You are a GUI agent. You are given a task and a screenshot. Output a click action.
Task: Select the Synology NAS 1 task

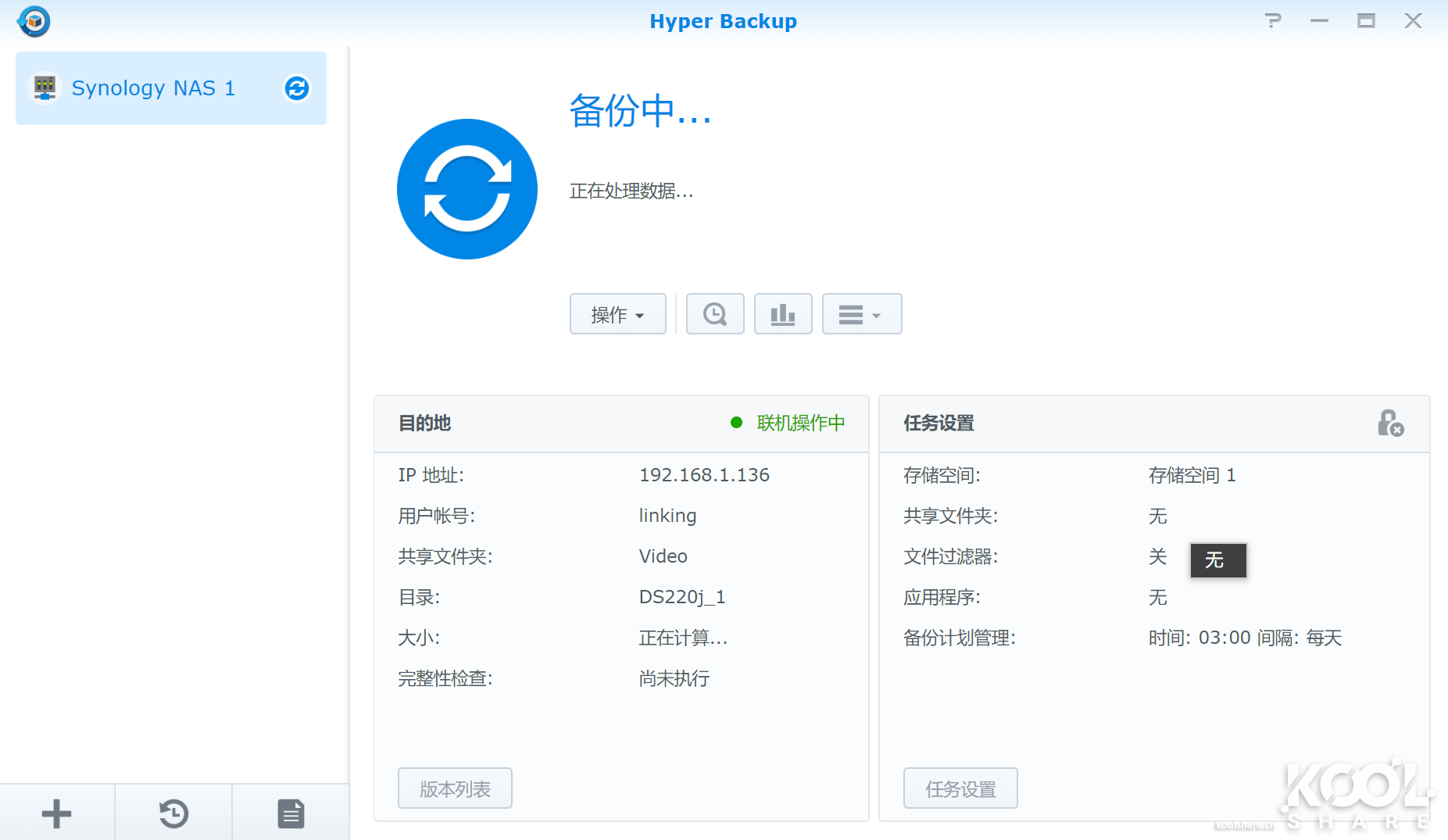tap(153, 88)
